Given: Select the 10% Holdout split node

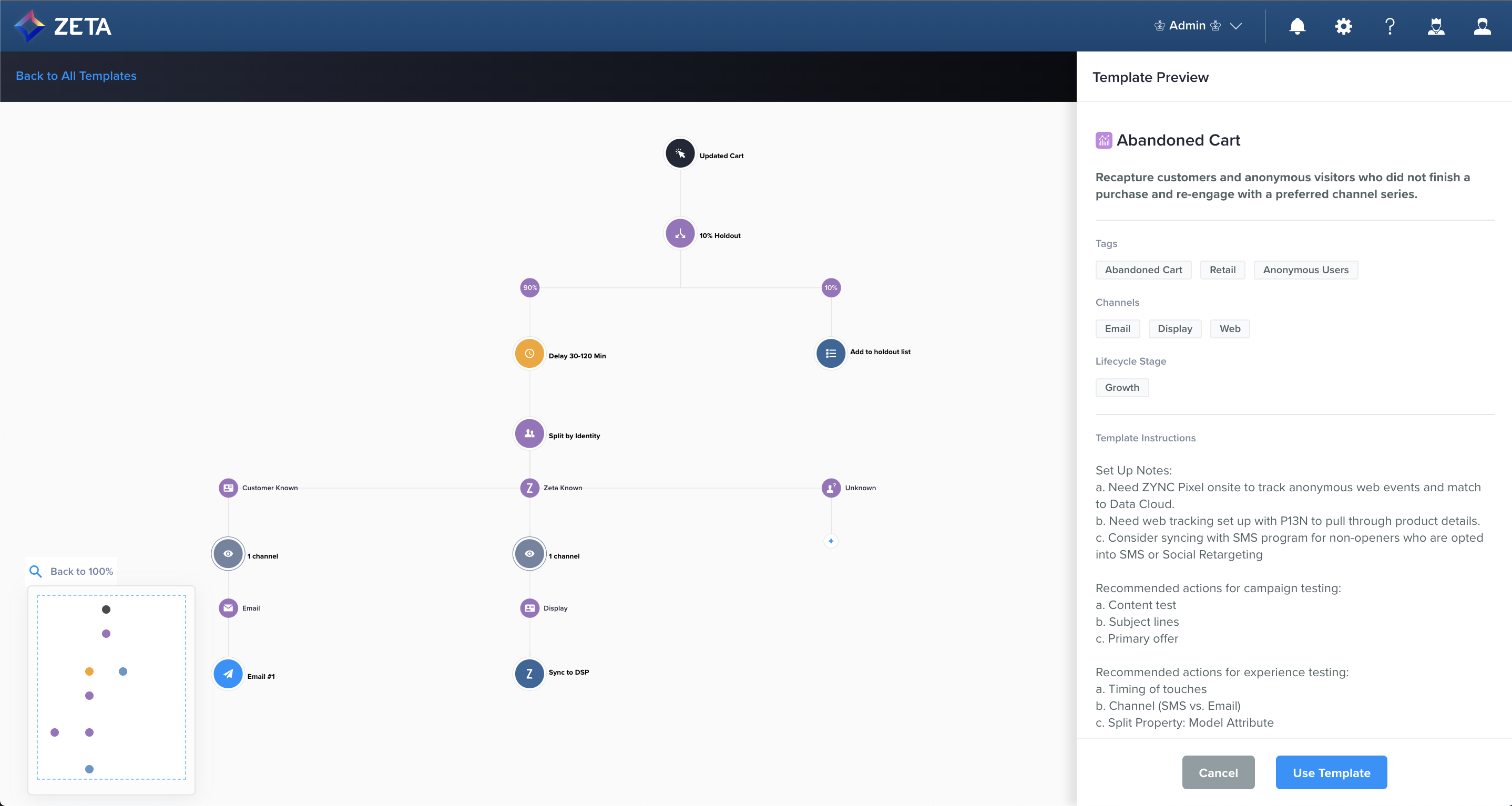Looking at the screenshot, I should click(x=680, y=233).
